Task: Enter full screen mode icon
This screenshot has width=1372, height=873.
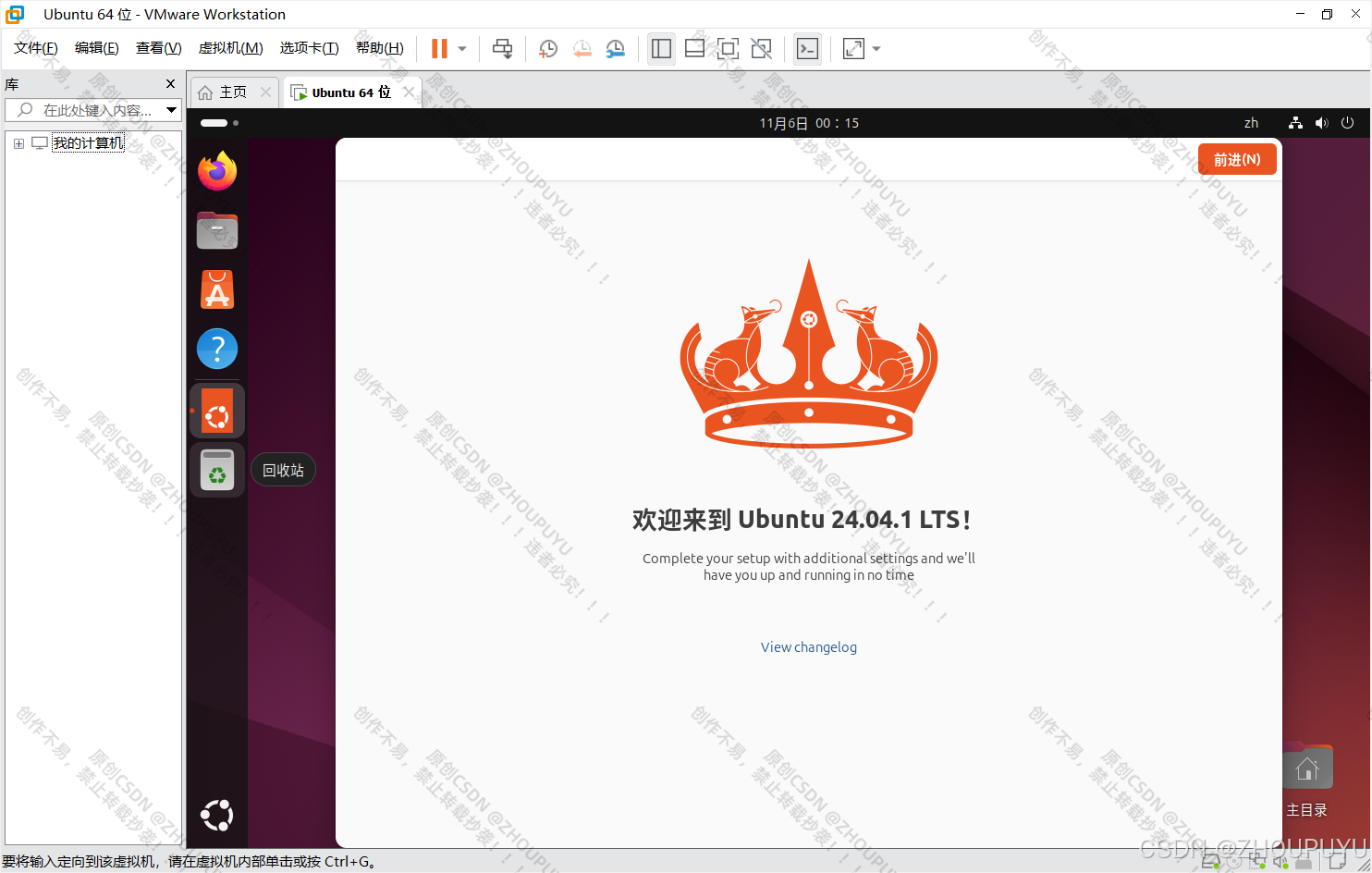Action: tap(728, 49)
